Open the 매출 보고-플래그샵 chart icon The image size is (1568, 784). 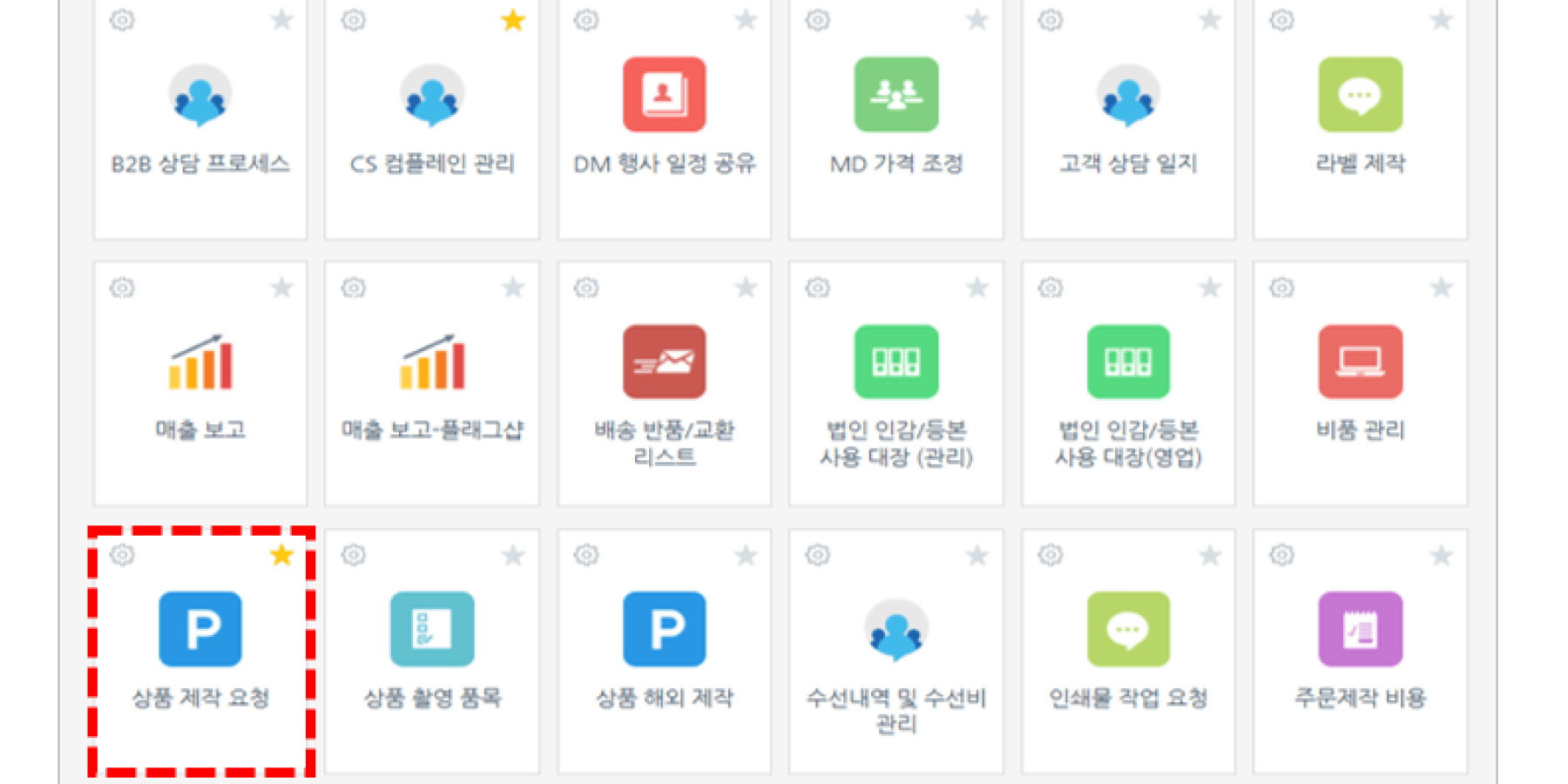click(432, 362)
